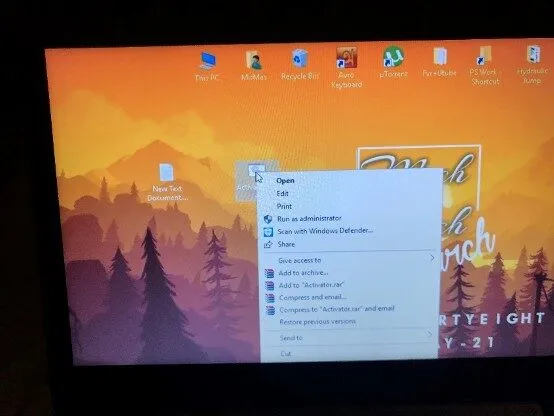Viewport: 554px width, 416px height.
Task: Select the PS Work Shortcut folder
Action: point(485,66)
